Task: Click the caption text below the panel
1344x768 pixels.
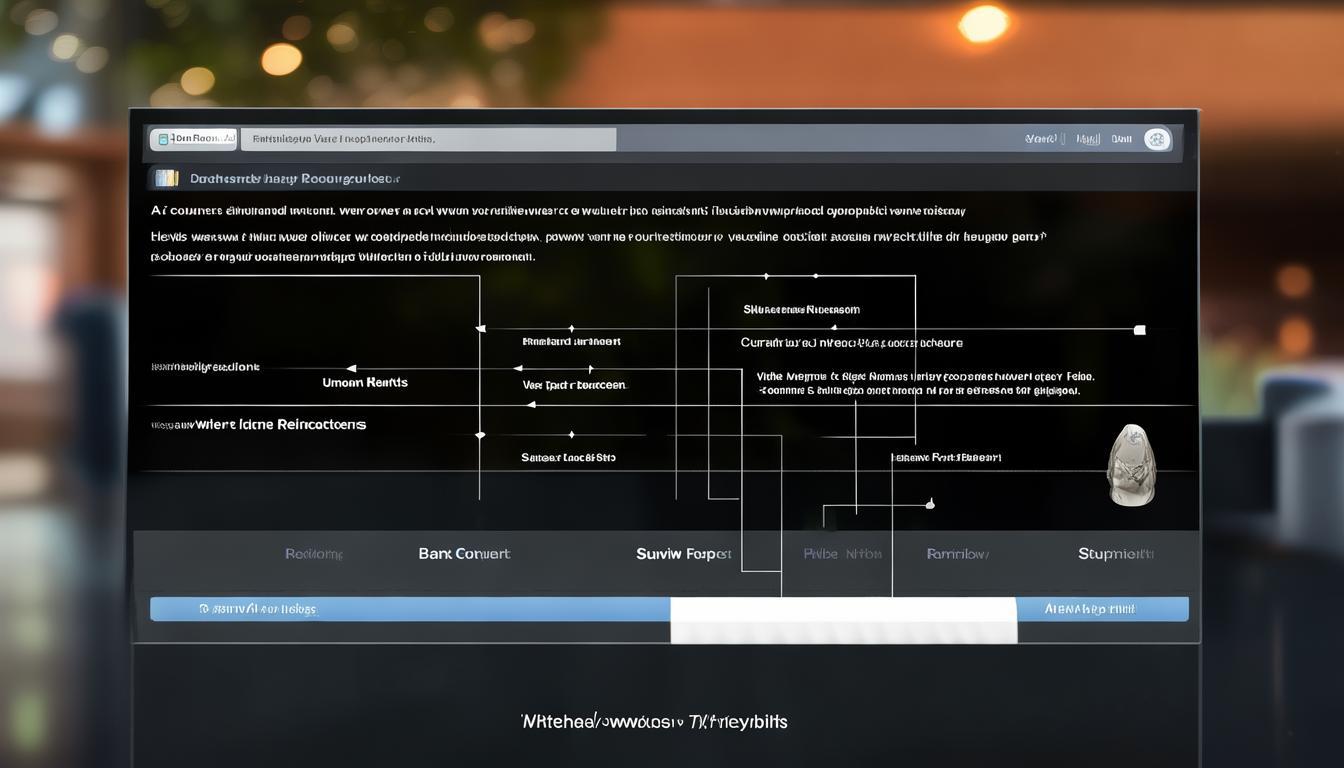Action: tap(654, 721)
